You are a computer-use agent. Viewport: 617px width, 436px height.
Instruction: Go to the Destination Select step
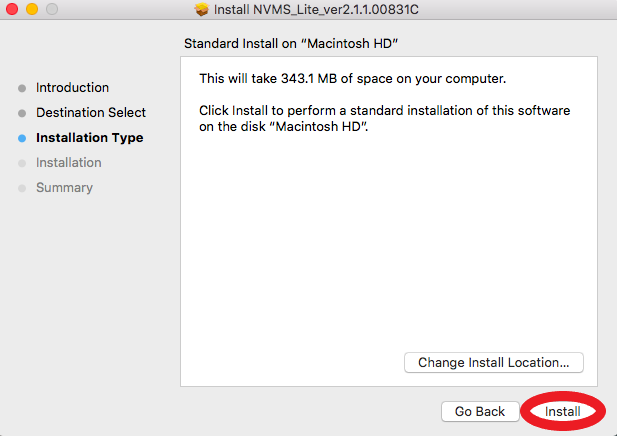pyautogui.click(x=91, y=113)
